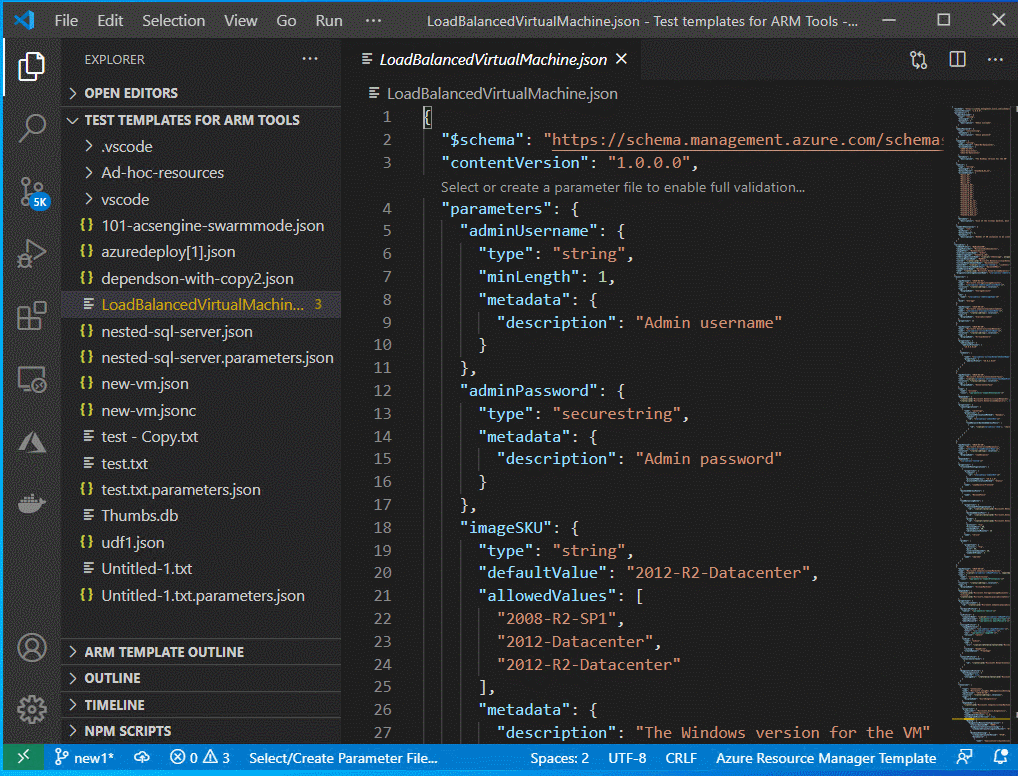Open the Docker view in activity bar
The height and width of the screenshot is (776, 1018).
click(31, 503)
